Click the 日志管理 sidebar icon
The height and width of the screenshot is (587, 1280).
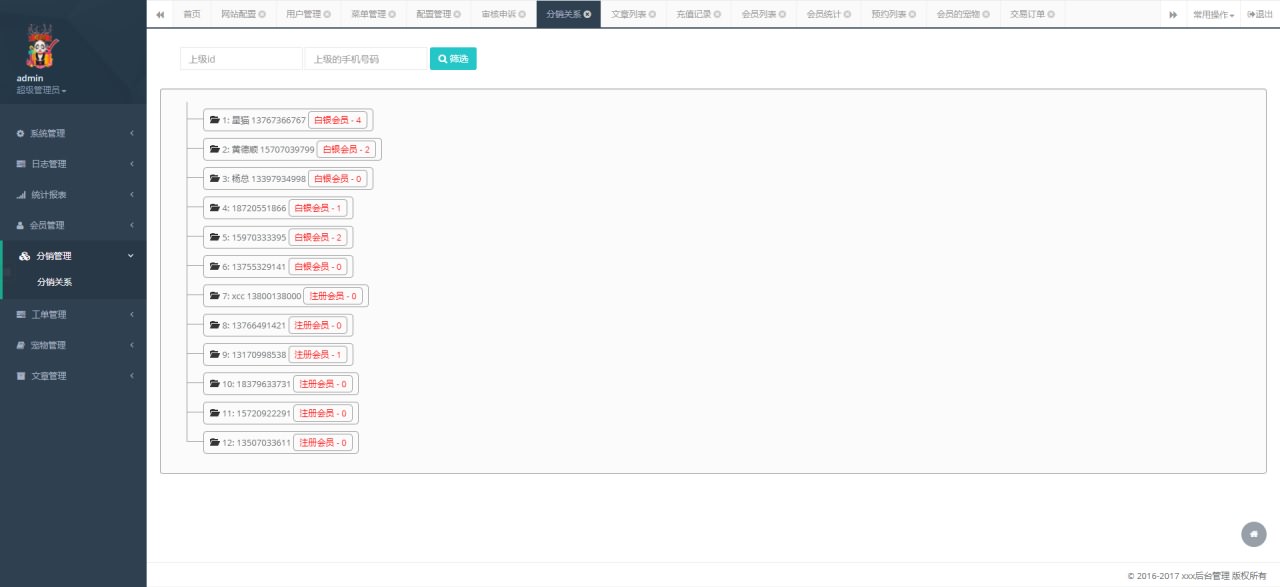tap(21, 164)
